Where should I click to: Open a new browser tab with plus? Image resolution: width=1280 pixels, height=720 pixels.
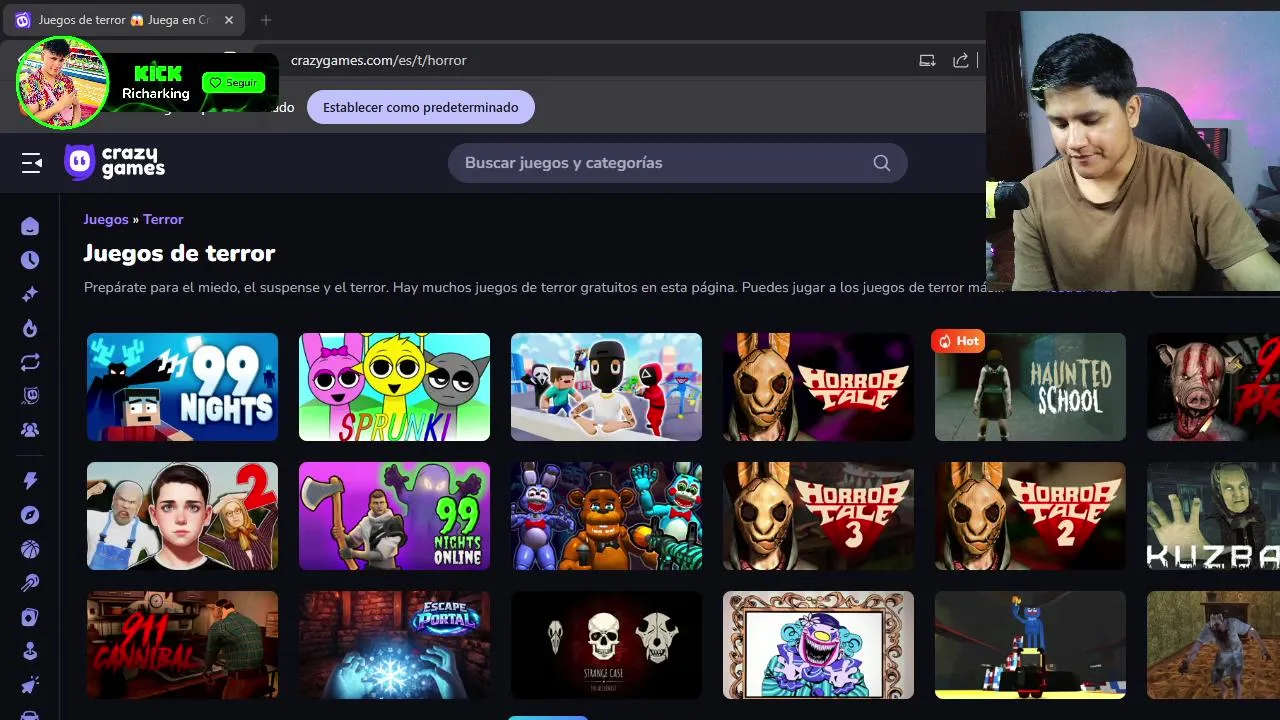coord(266,20)
